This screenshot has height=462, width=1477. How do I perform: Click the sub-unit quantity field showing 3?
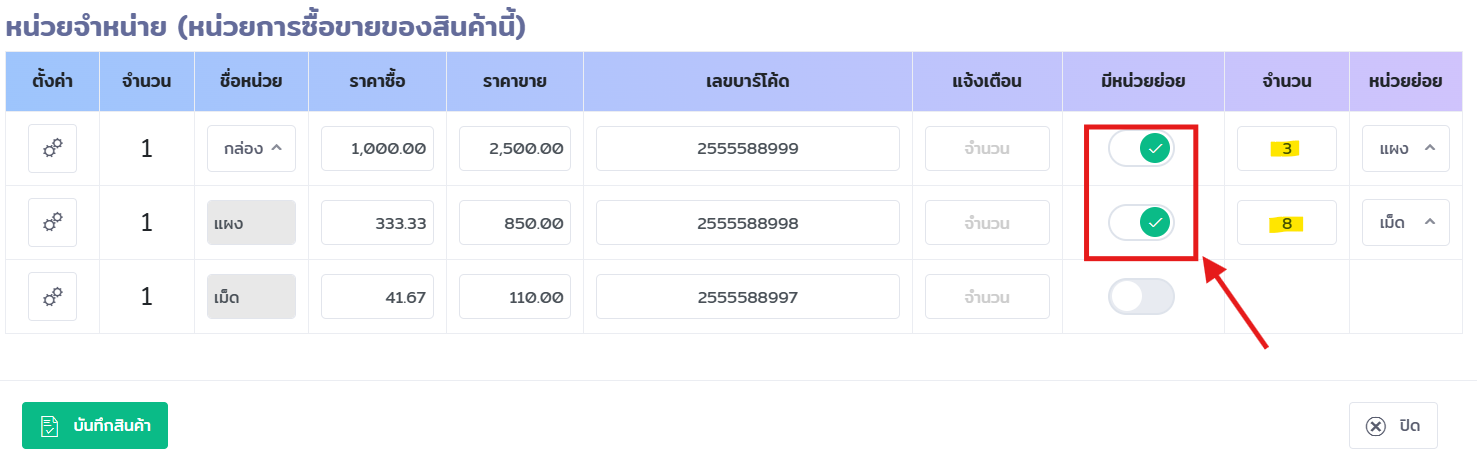click(1287, 149)
